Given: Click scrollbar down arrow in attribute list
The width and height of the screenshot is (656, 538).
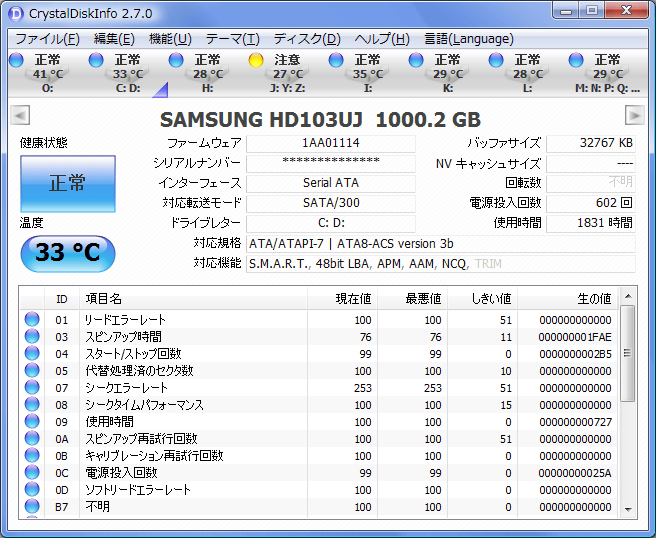Looking at the screenshot, I should tap(628, 510).
